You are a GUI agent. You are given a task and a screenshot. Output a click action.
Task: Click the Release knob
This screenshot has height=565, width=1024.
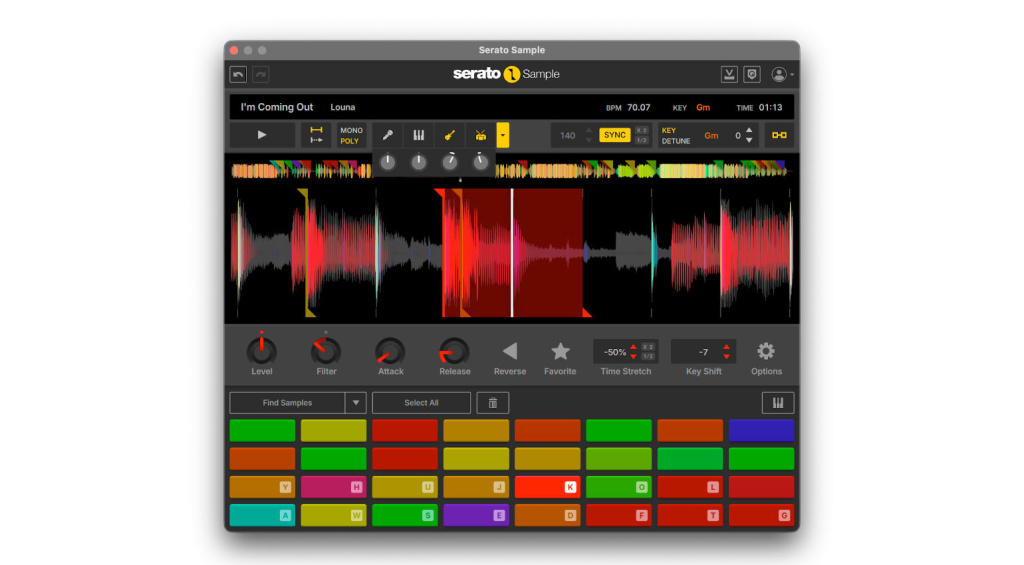click(x=454, y=351)
